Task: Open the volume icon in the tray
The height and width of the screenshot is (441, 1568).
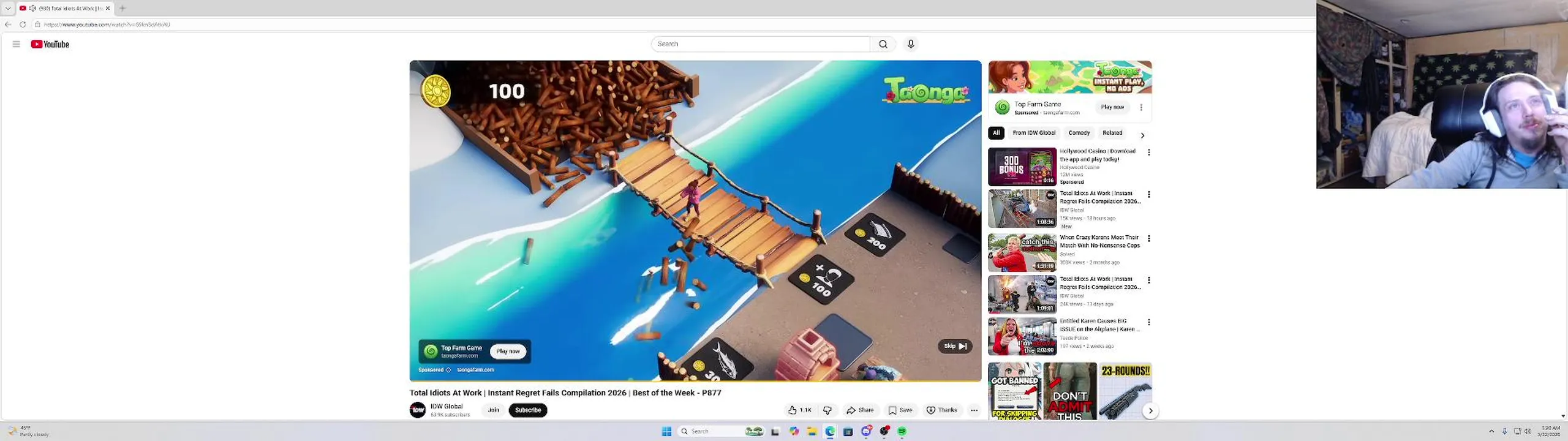Action: pyautogui.click(x=1528, y=431)
